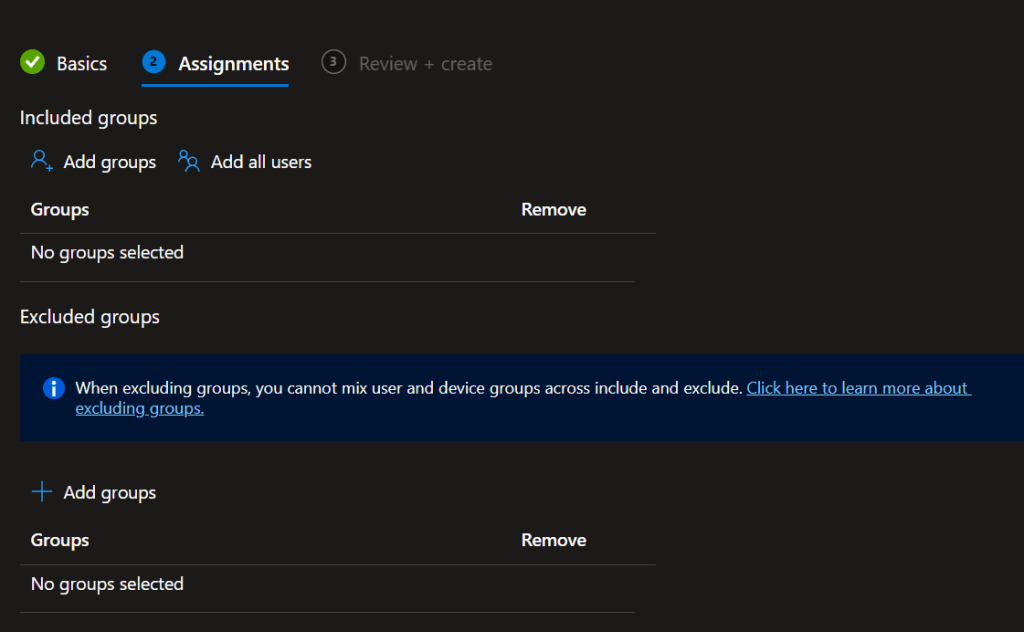Image resolution: width=1024 pixels, height=632 pixels.
Task: Select the Add groups person icon under Included groups
Action: point(40,160)
